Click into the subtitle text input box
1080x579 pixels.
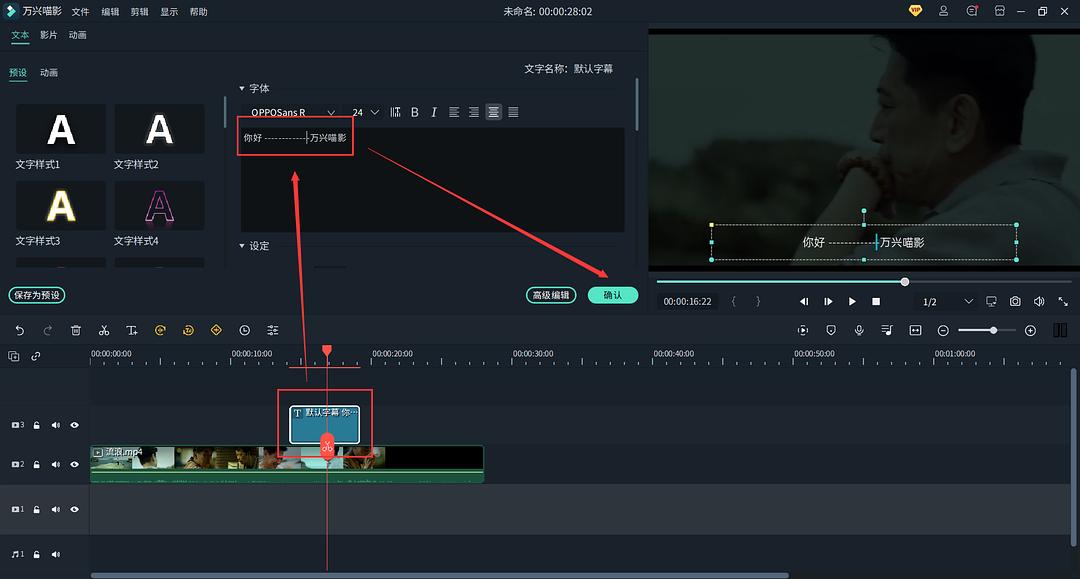tap(433, 179)
